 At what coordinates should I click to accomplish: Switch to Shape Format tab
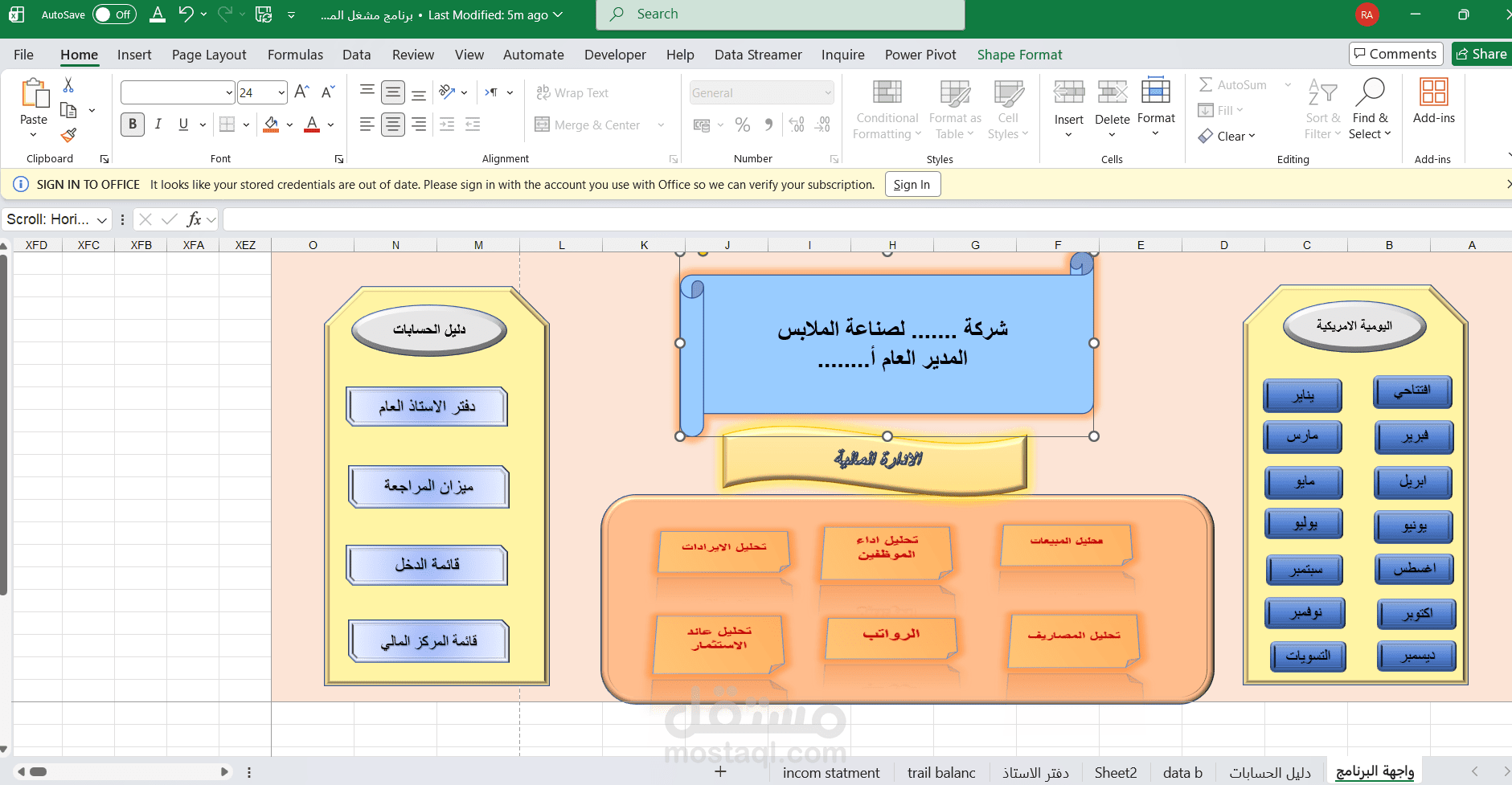point(1019,55)
